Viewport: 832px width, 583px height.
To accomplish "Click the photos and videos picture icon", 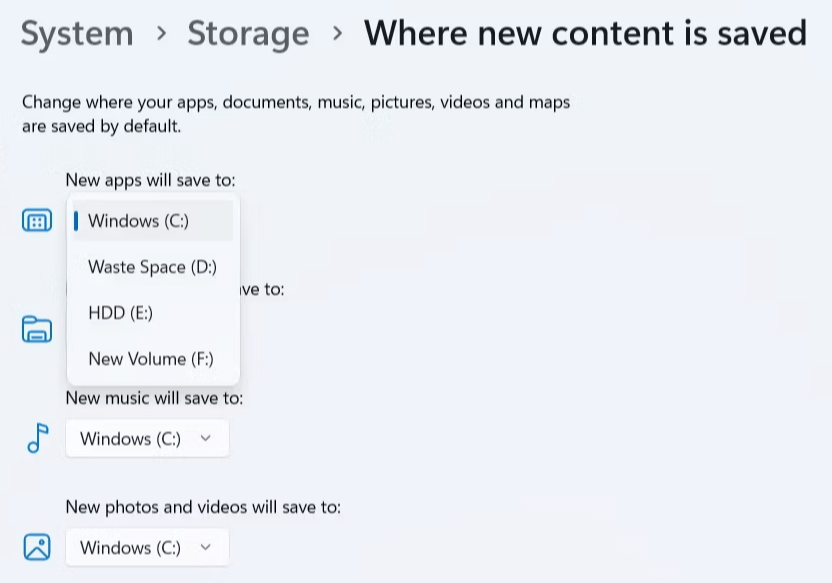I will point(37,547).
